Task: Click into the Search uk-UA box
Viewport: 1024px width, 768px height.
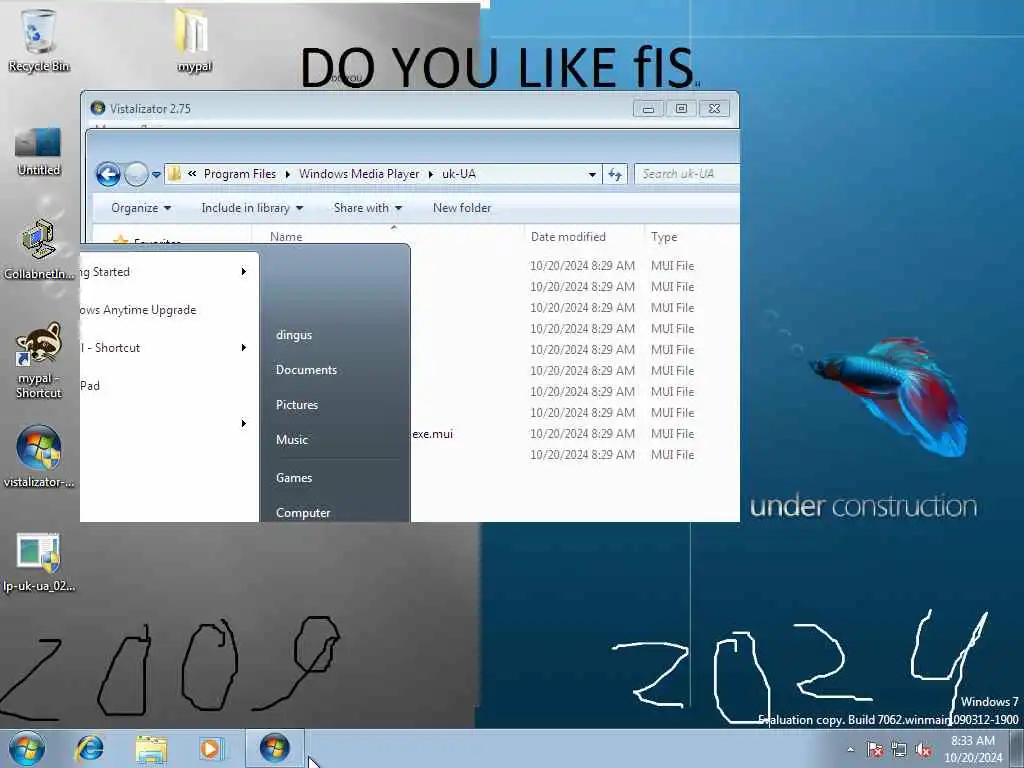Action: [x=687, y=174]
